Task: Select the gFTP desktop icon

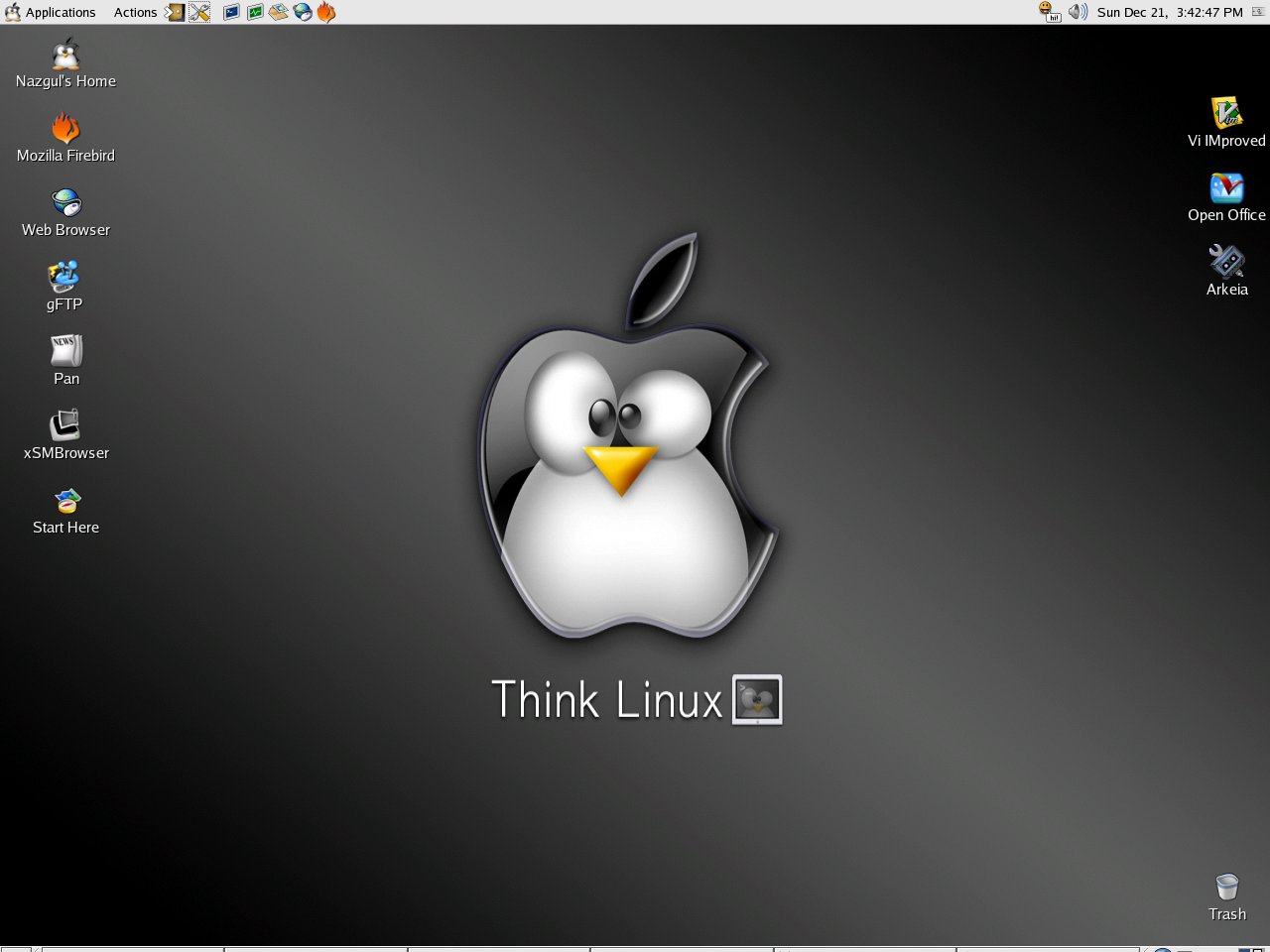Action: [64, 278]
